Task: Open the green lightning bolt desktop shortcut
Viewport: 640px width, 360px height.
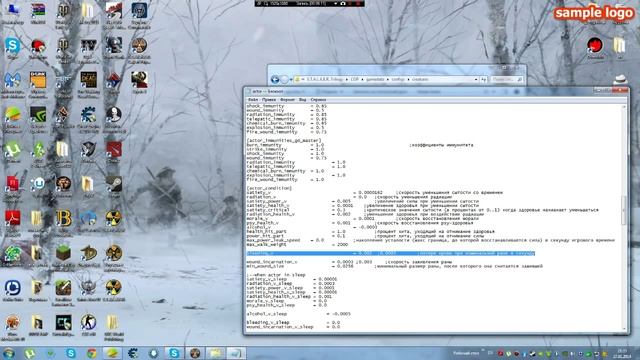Action: [x=38, y=149]
